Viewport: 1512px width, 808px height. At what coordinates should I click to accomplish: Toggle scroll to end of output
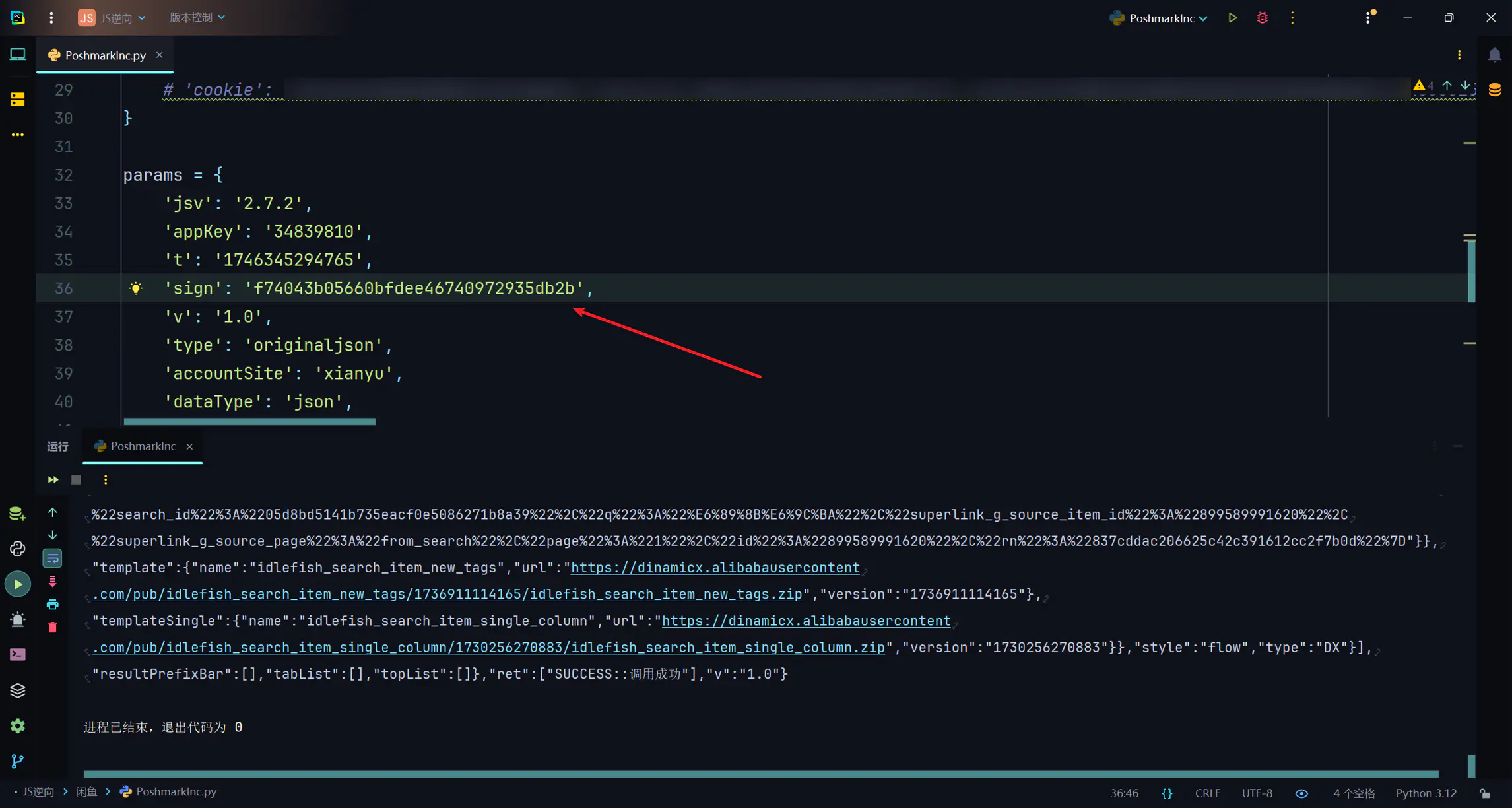53,582
